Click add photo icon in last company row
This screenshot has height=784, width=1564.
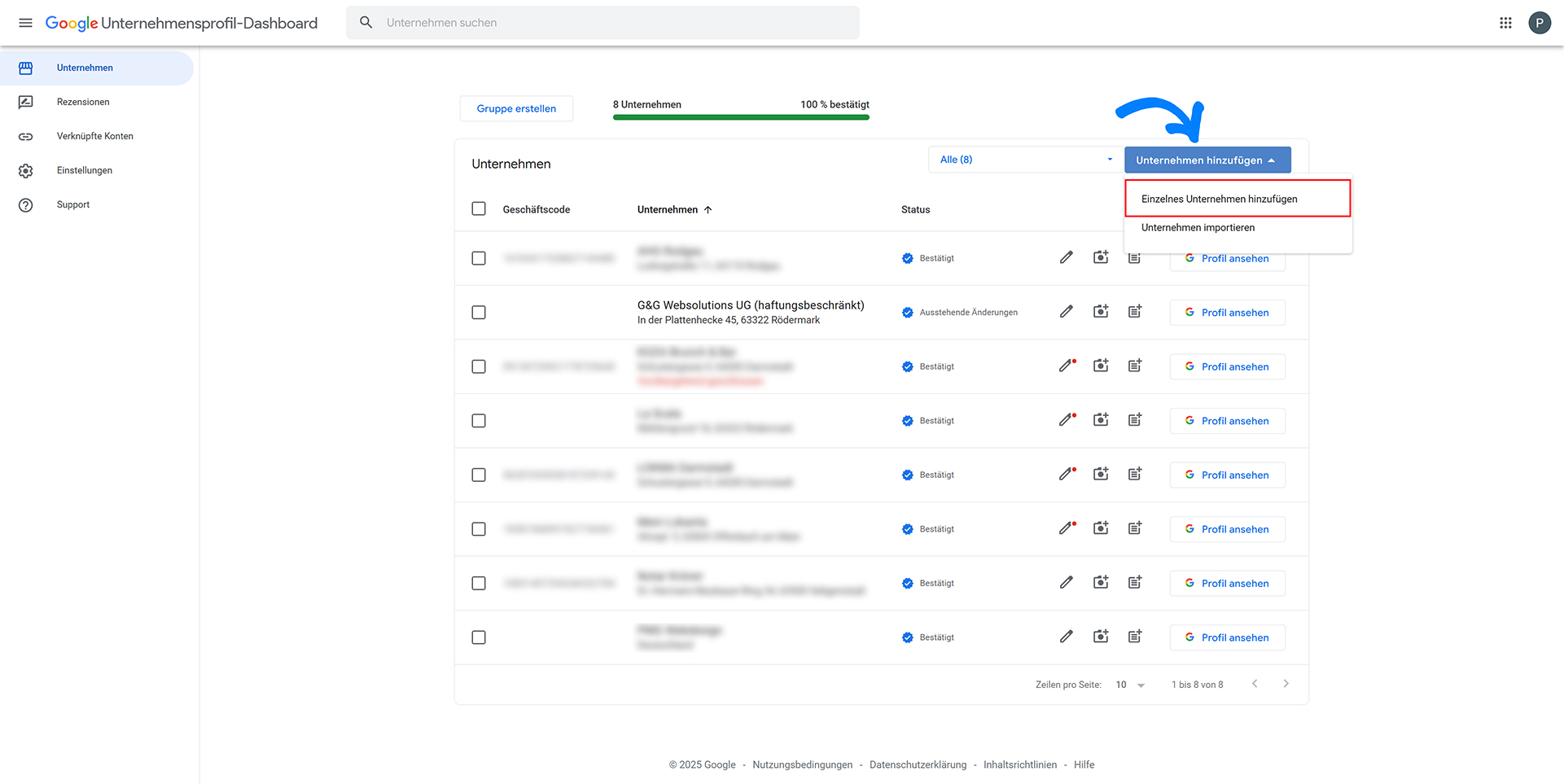(x=1101, y=637)
